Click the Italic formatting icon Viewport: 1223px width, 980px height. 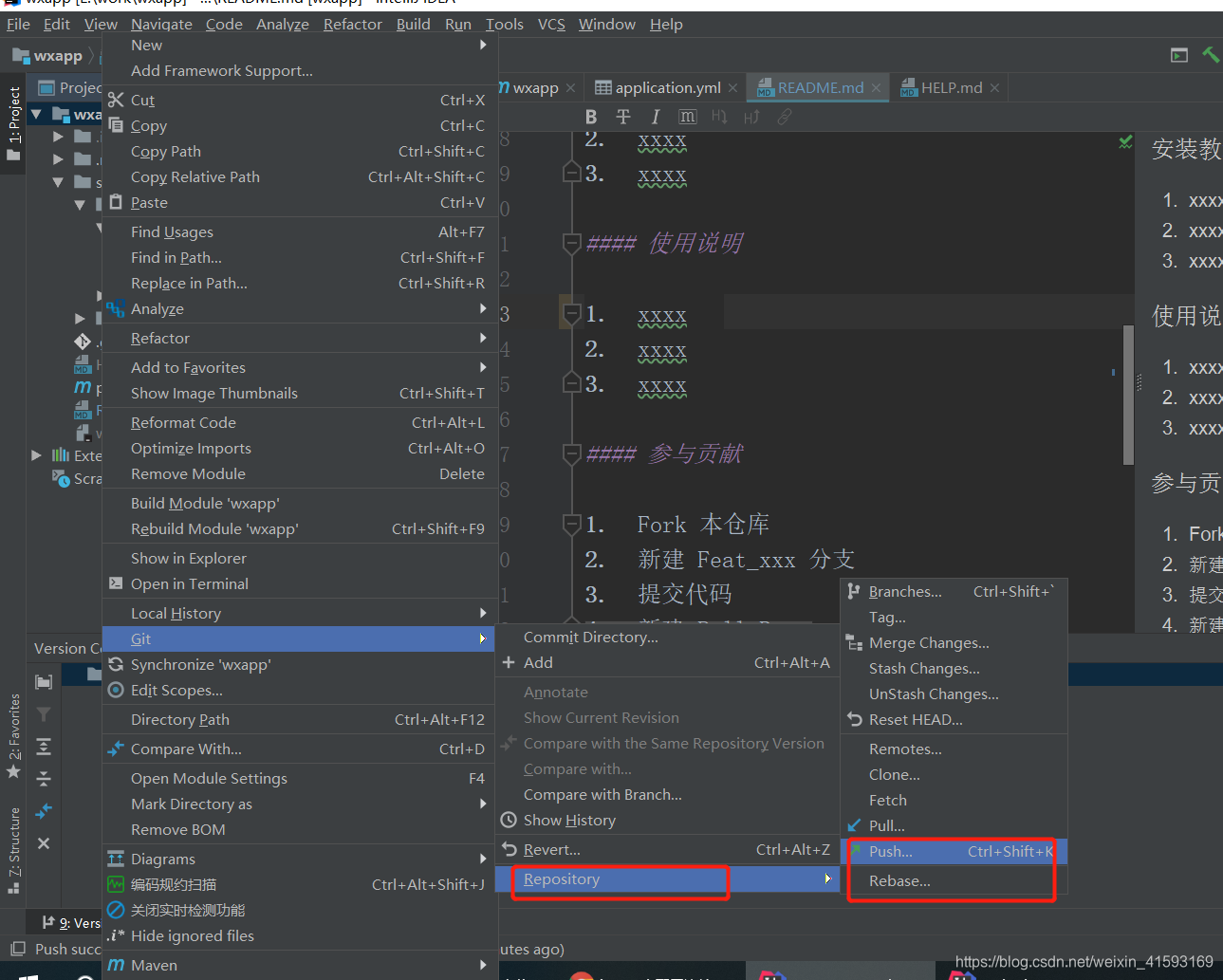(655, 117)
